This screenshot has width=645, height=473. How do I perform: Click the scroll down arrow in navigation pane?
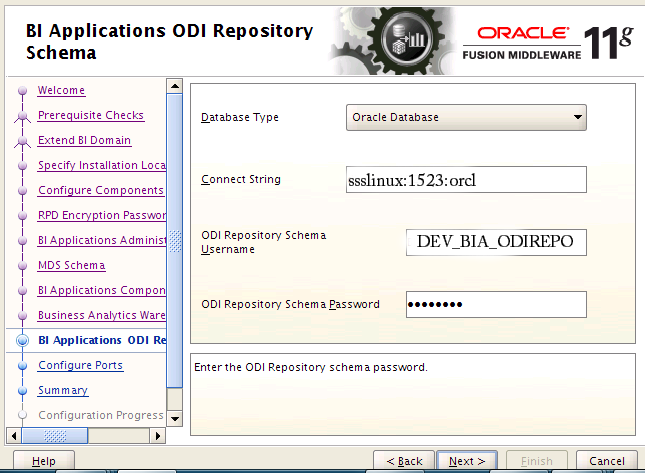[175, 419]
